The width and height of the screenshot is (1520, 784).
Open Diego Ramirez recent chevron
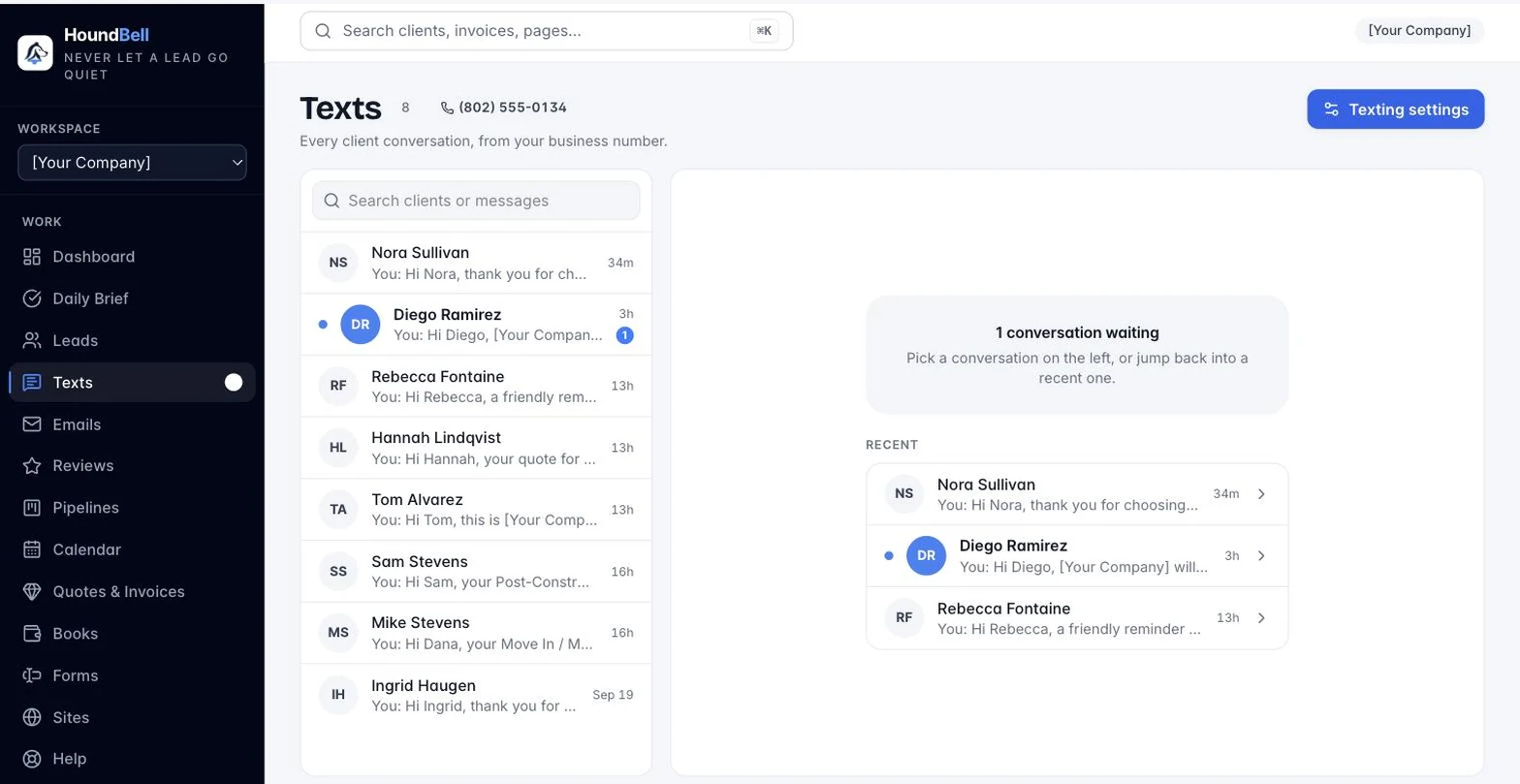1261,556
